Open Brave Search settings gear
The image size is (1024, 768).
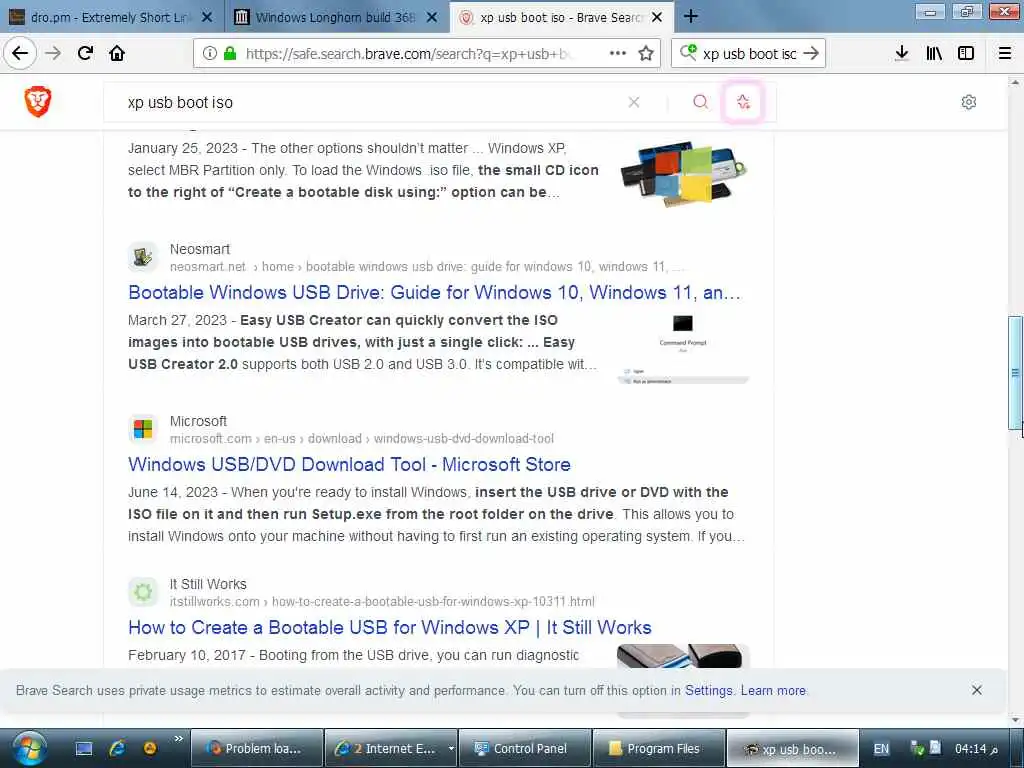[x=969, y=102]
